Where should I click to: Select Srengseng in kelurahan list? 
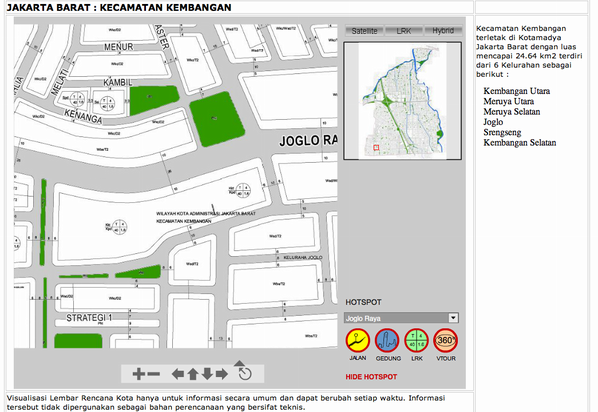pos(502,132)
